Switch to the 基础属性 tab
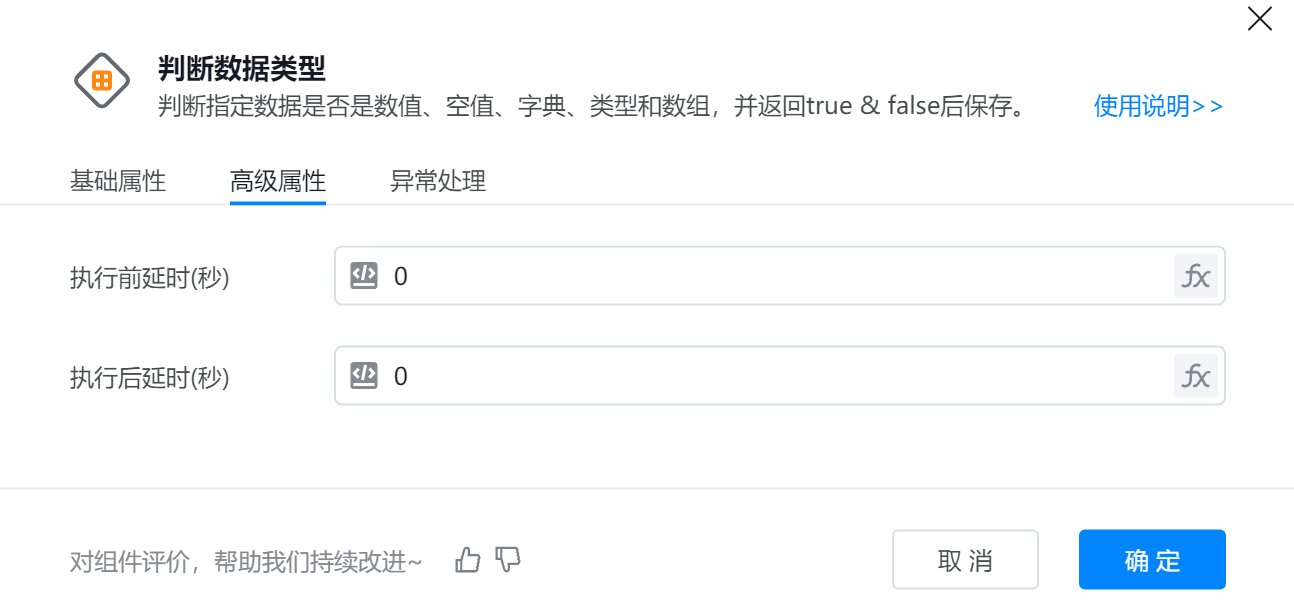Image resolution: width=1294 pixels, height=616 pixels. (x=118, y=182)
